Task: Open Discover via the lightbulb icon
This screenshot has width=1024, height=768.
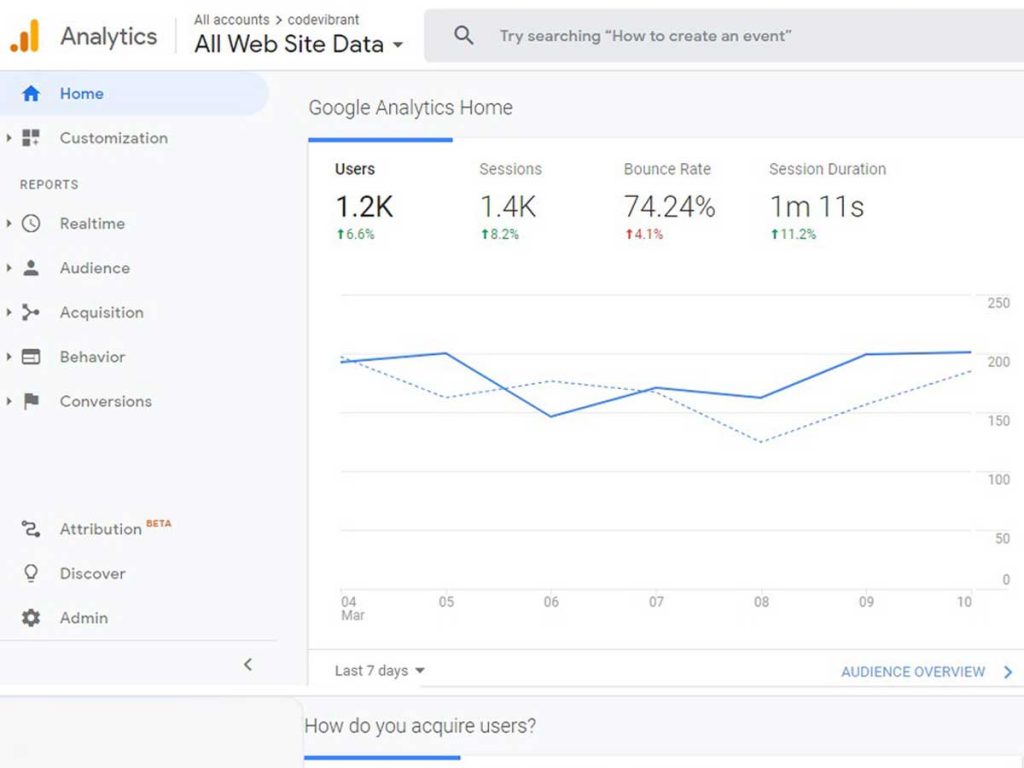Action: point(32,573)
